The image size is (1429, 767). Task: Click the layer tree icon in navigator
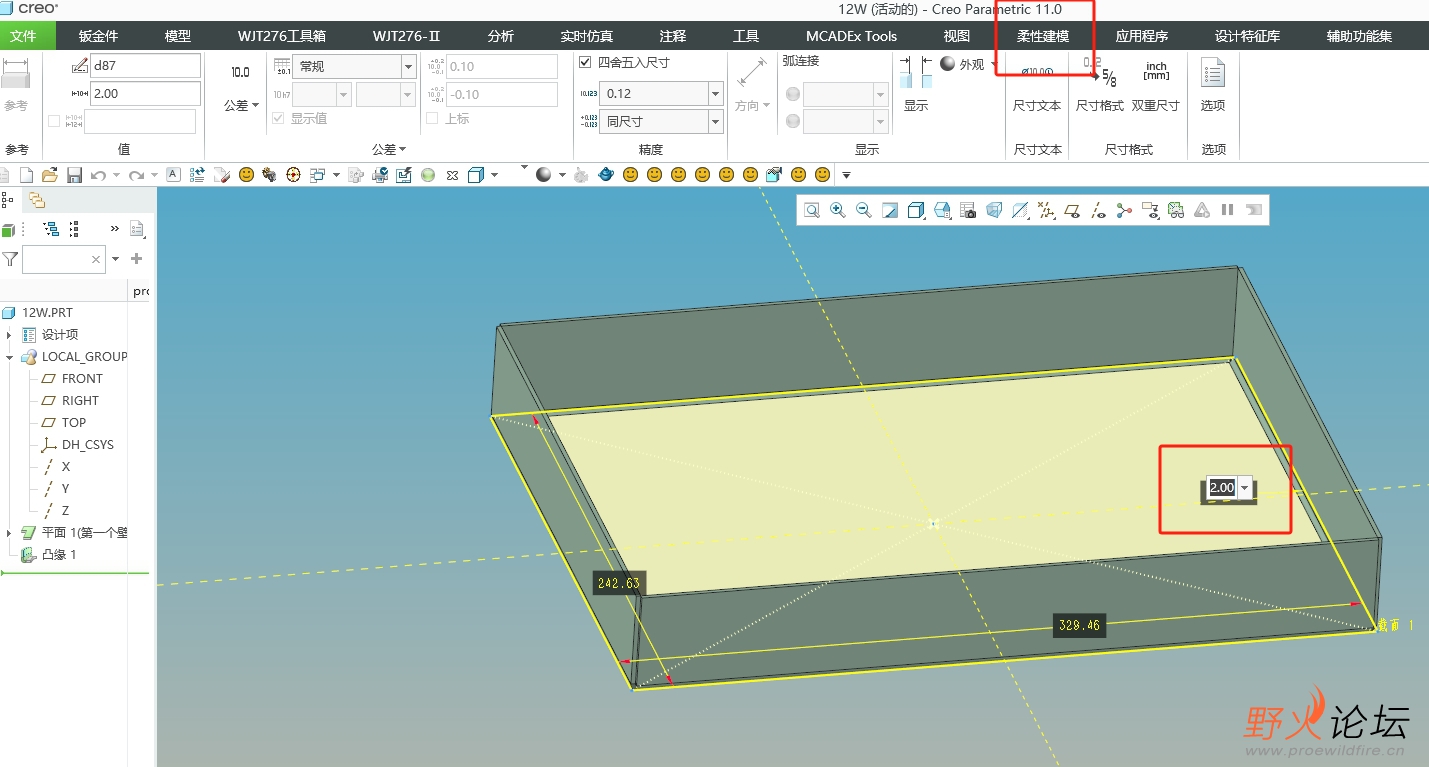click(x=37, y=200)
